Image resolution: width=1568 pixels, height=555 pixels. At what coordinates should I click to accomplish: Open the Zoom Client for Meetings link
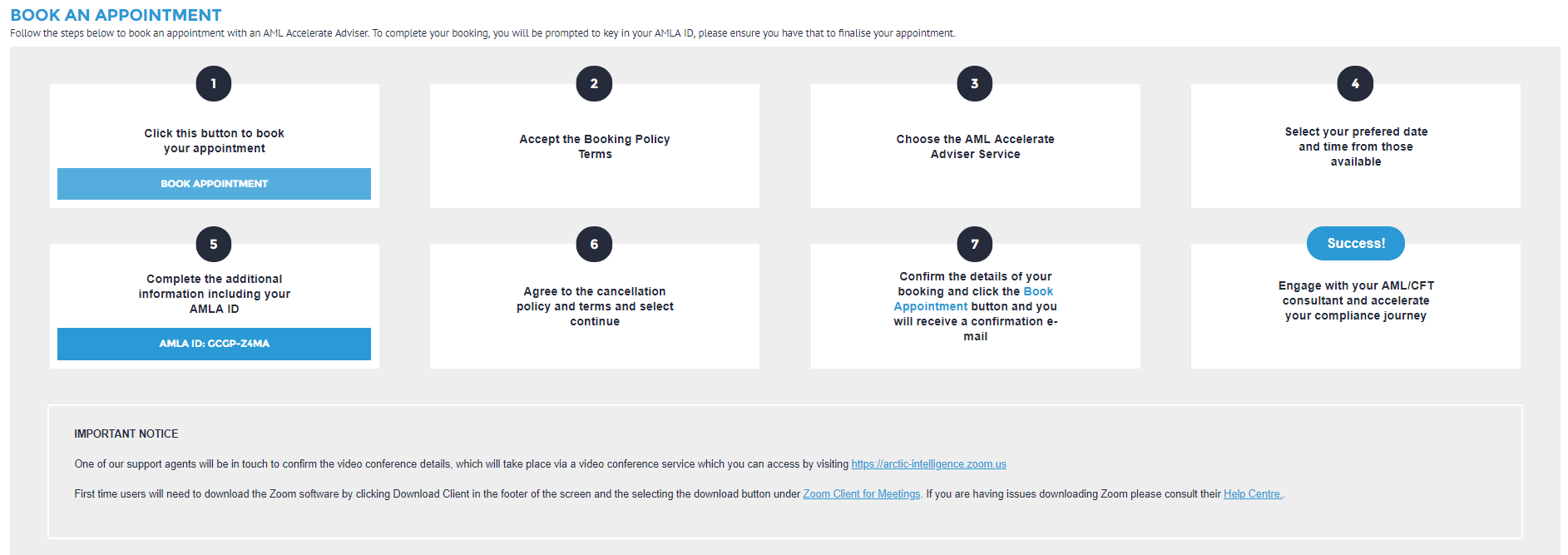point(861,494)
